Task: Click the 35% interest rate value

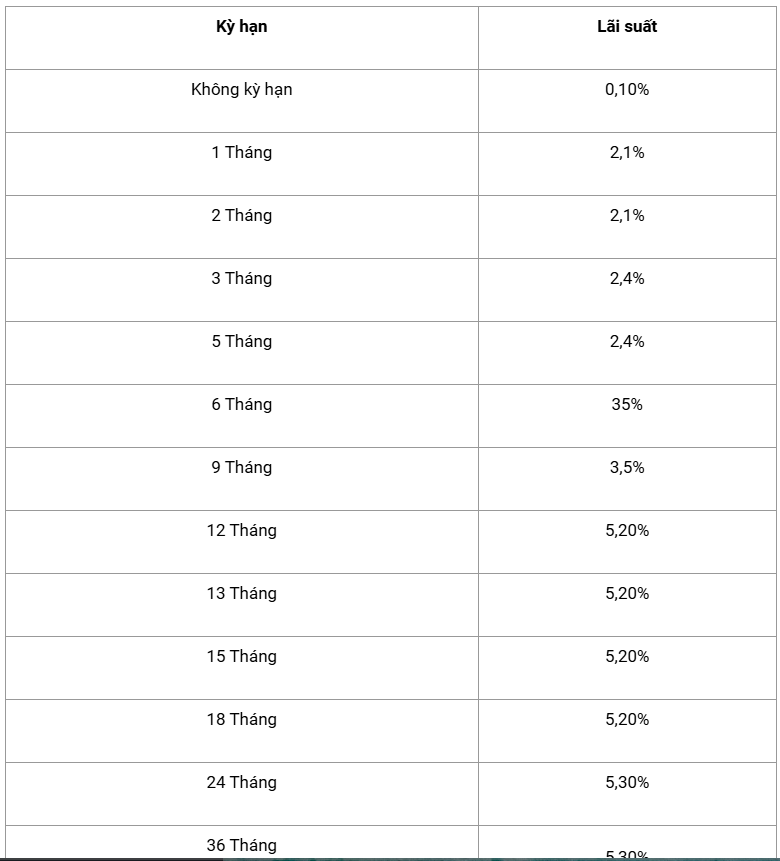Action: 627,405
